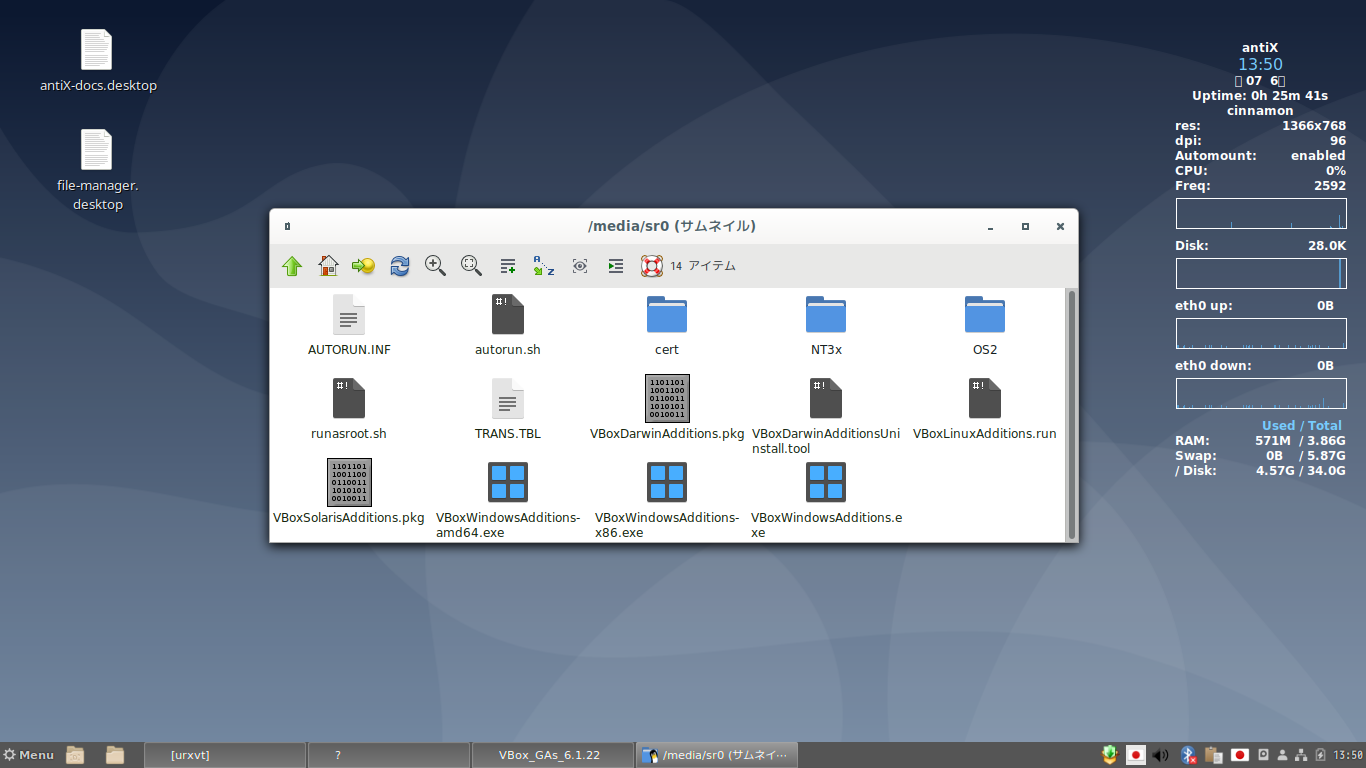Select the VBoxSolarisAdditions.pkg file
Viewport: 1366px width, 768px height.
coord(349,492)
